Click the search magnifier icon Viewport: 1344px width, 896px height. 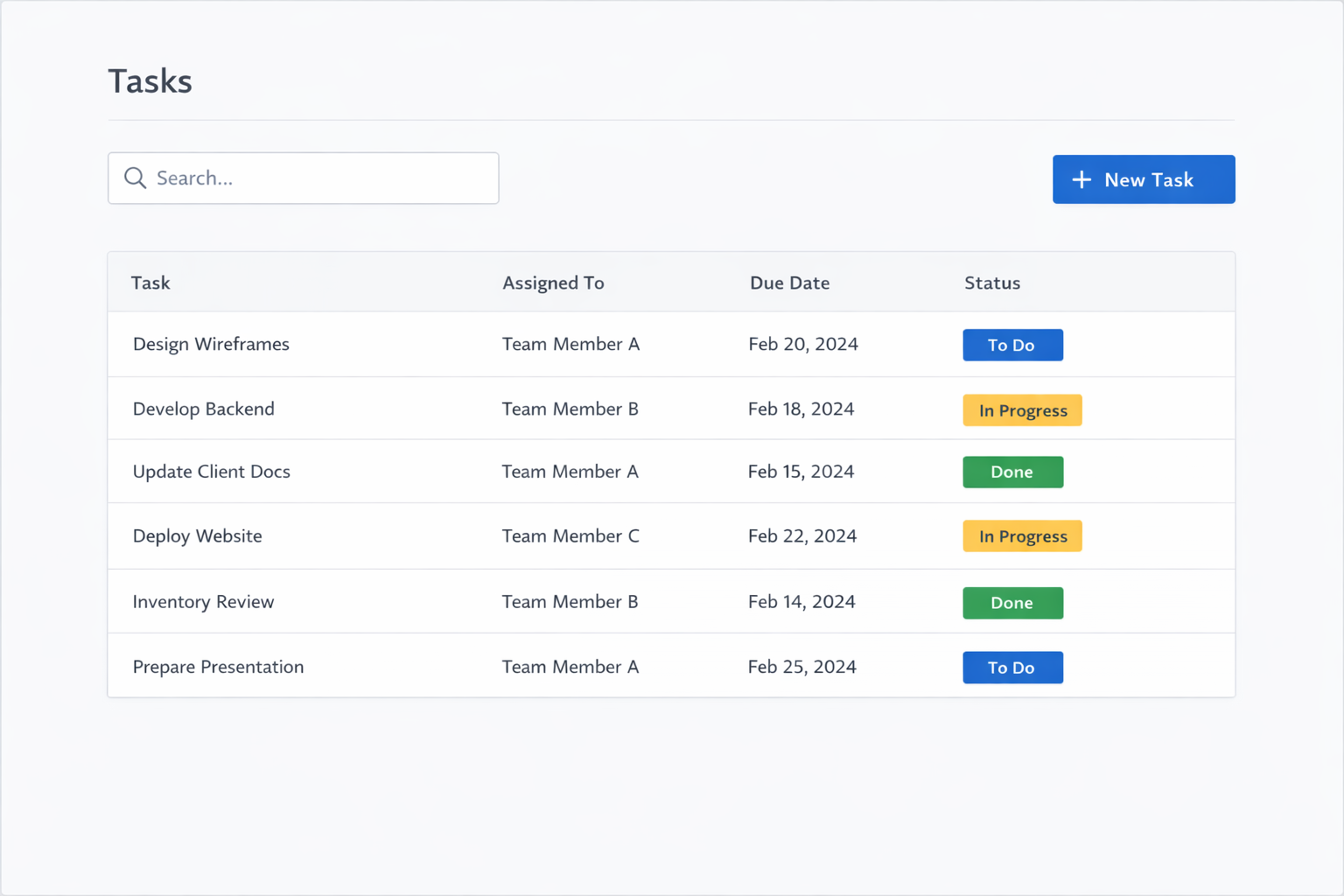[136, 178]
